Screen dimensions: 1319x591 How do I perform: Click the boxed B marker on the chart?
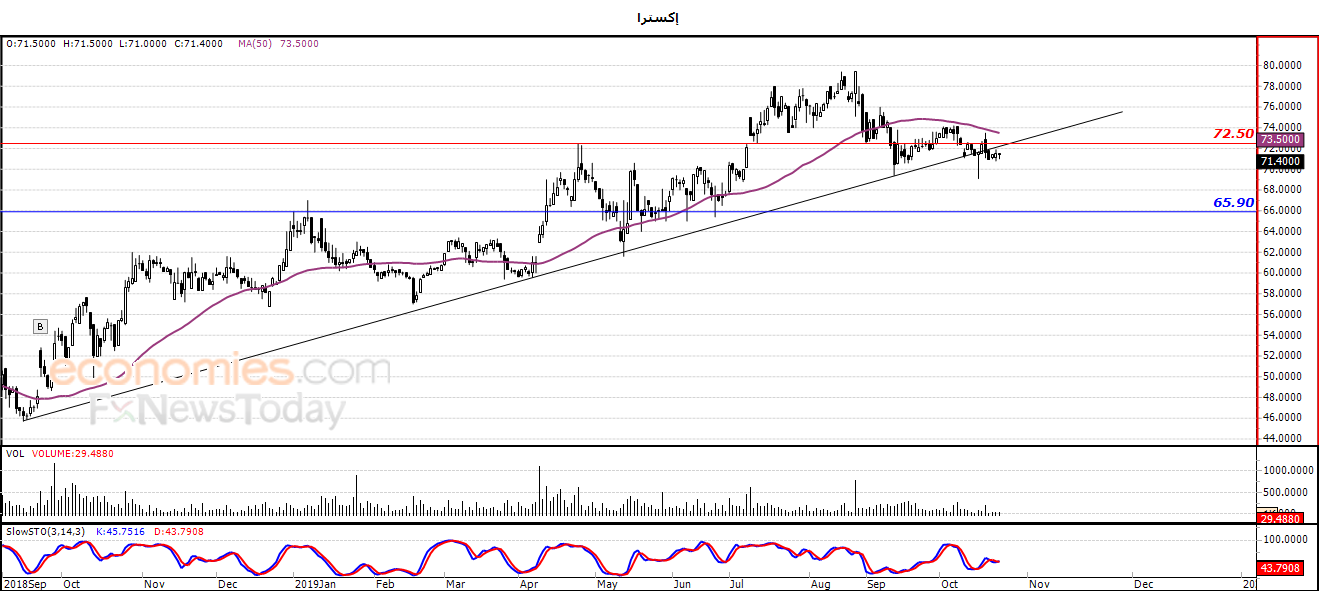tap(40, 326)
